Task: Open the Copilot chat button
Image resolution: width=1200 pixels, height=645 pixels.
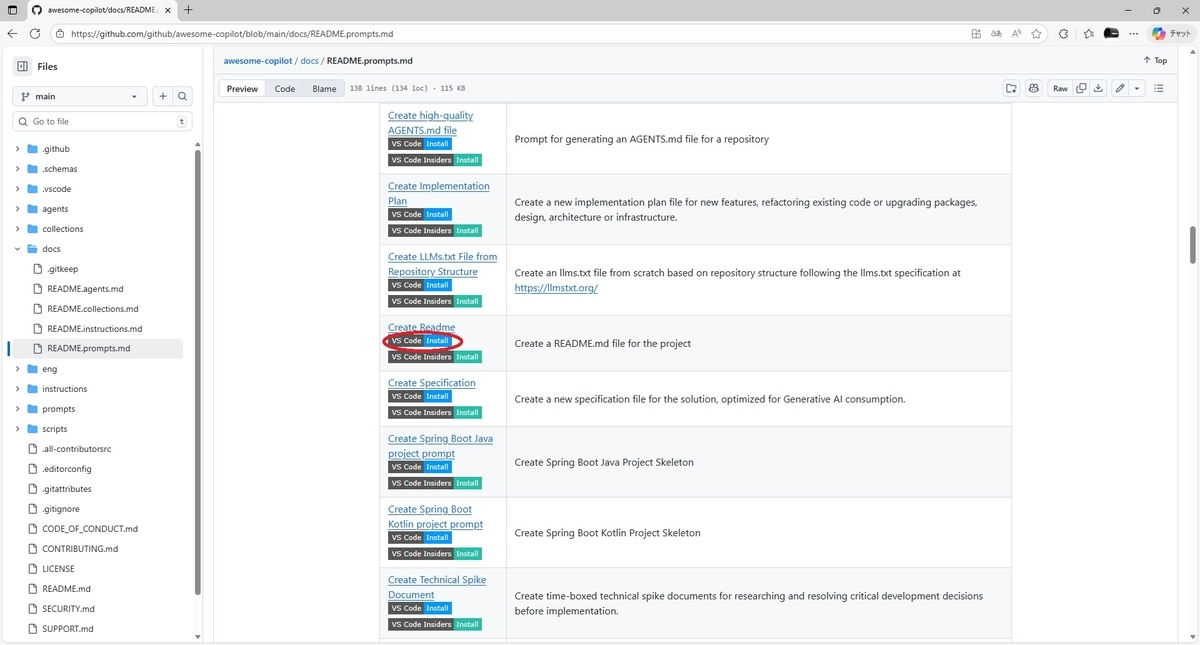Action: pos(1172,33)
